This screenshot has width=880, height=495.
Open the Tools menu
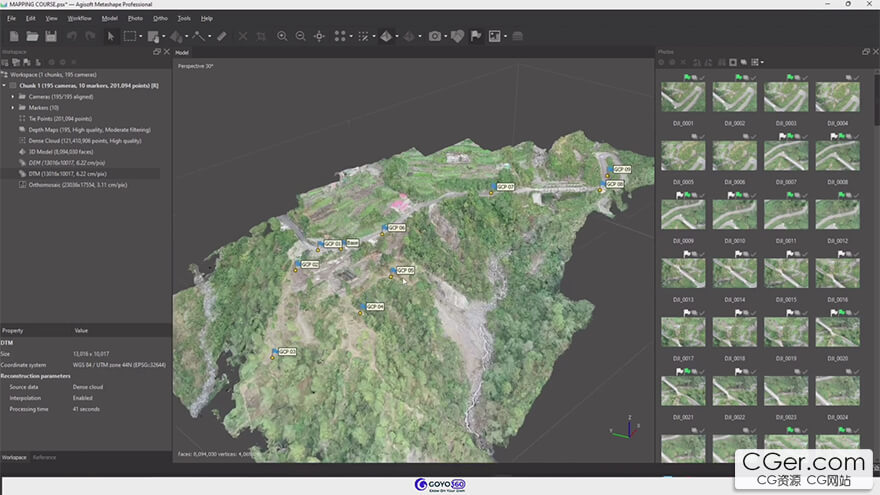click(184, 19)
